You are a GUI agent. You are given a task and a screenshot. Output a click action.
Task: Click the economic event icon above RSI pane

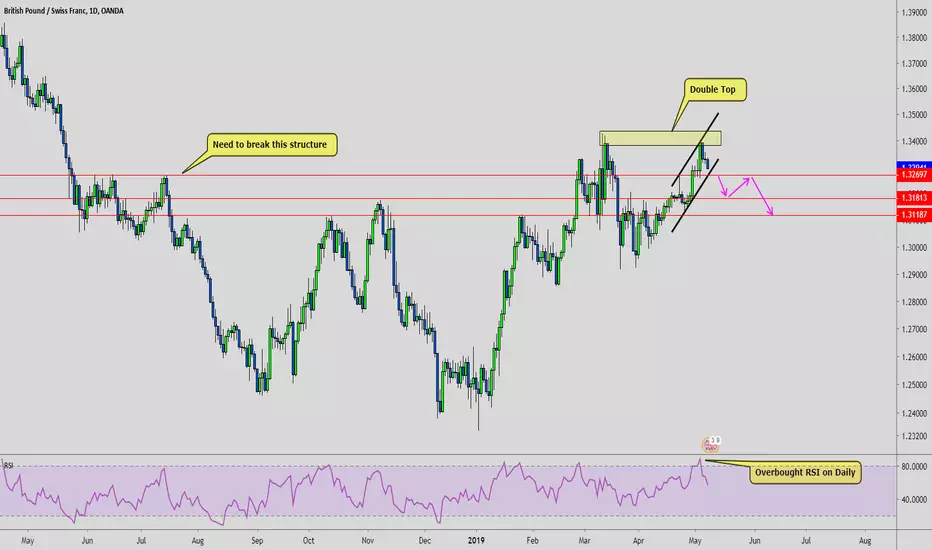(711, 444)
